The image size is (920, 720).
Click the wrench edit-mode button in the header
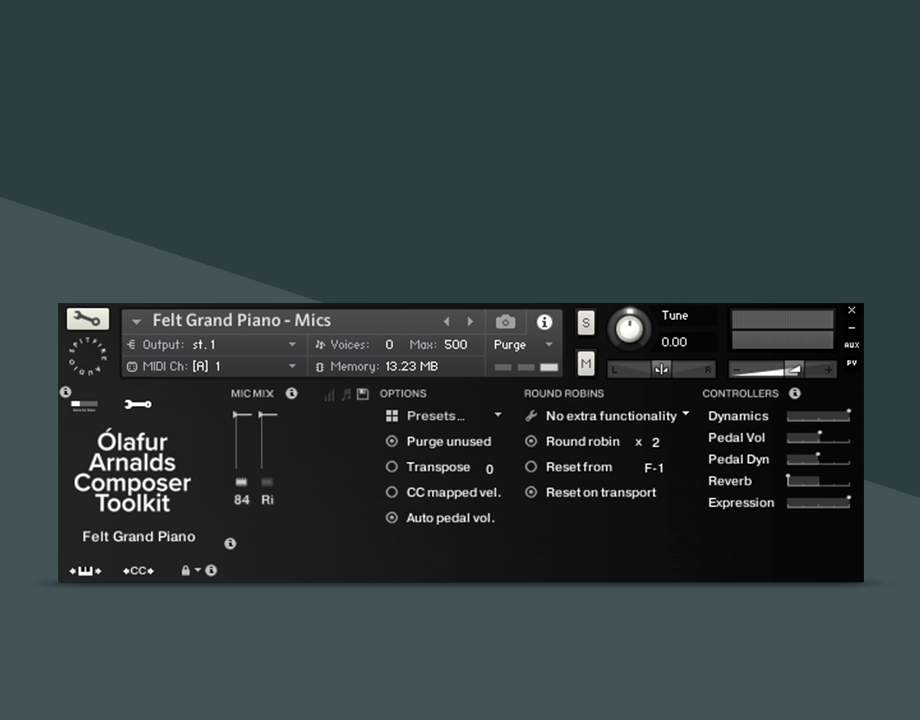click(88, 319)
